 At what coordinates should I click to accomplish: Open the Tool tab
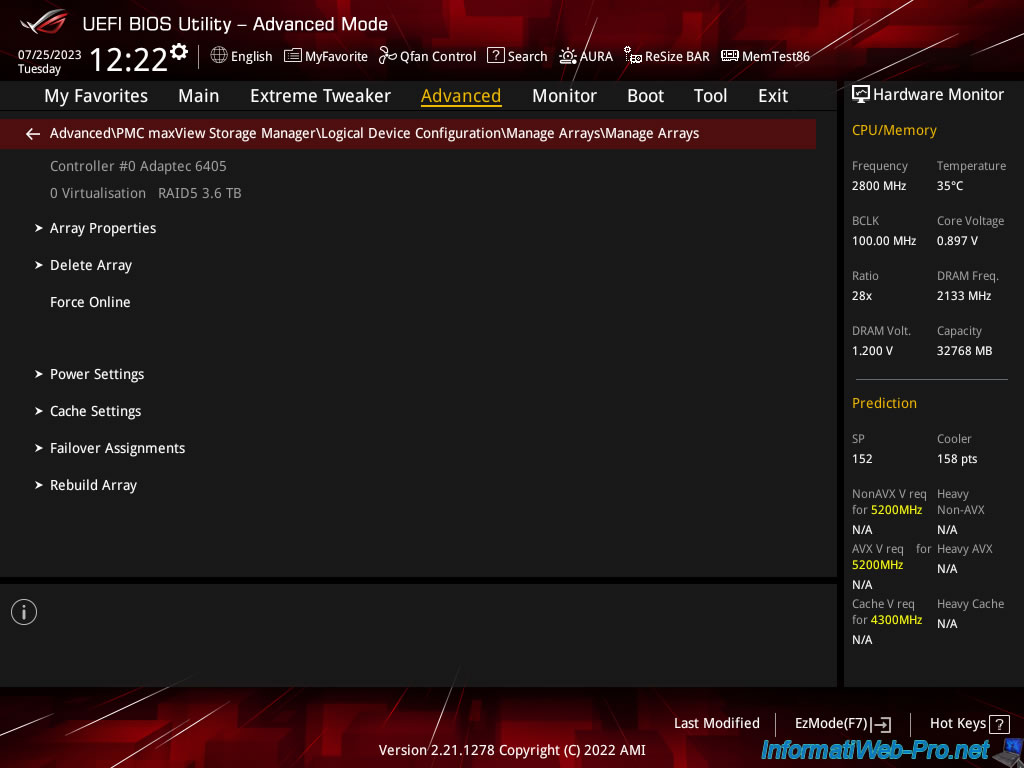[x=710, y=96]
